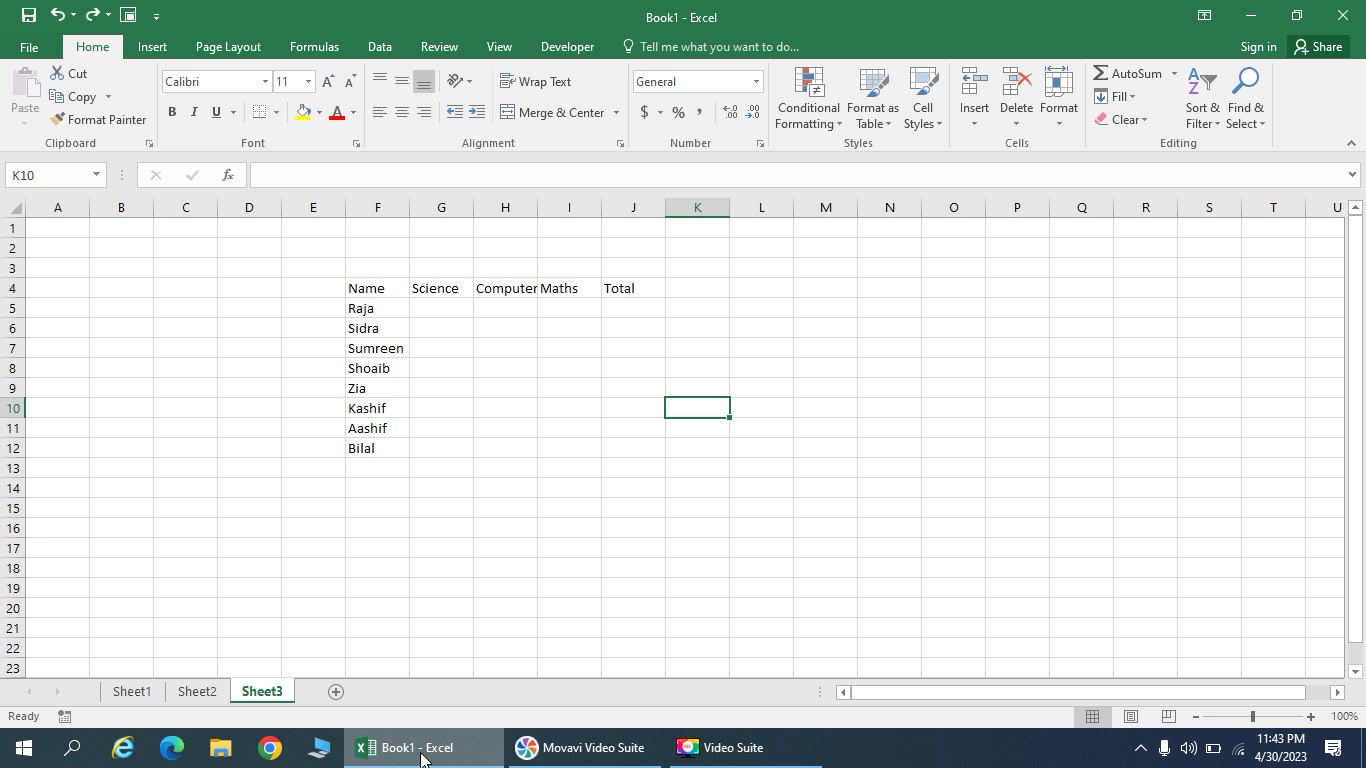Open the General number format dropdown
The image size is (1366, 768).
click(x=756, y=82)
